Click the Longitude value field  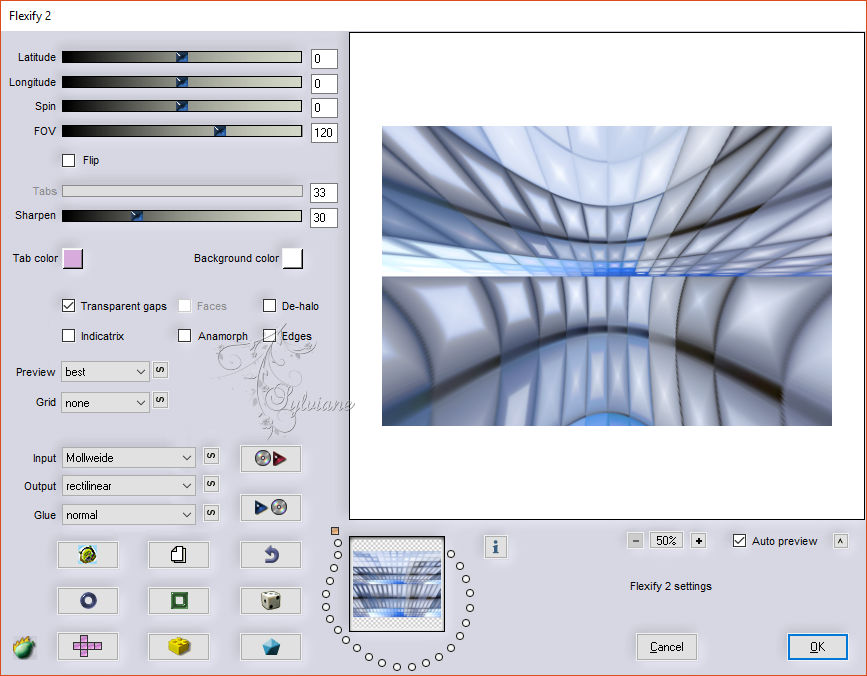[x=324, y=83]
